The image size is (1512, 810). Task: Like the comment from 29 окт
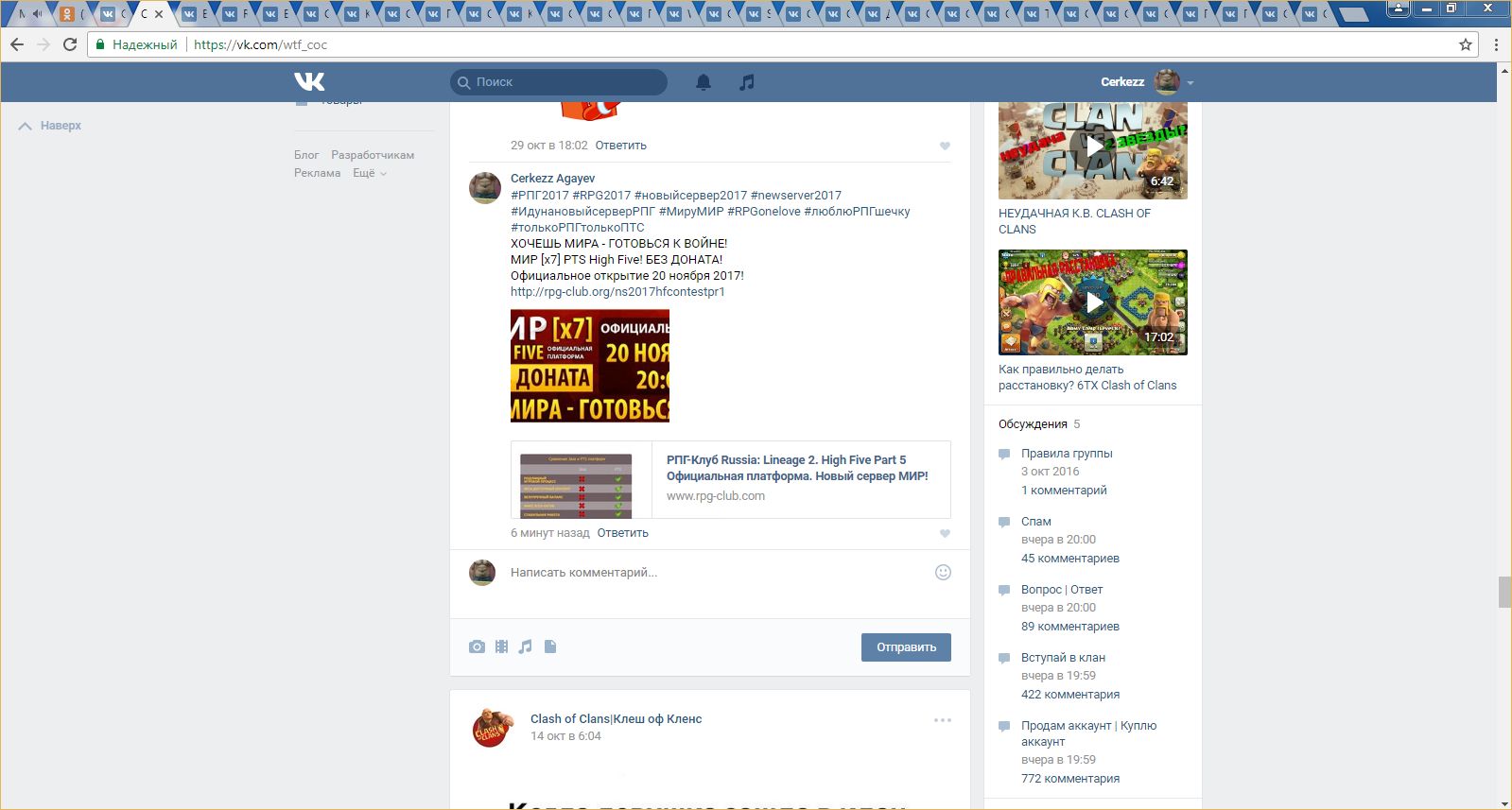[945, 146]
